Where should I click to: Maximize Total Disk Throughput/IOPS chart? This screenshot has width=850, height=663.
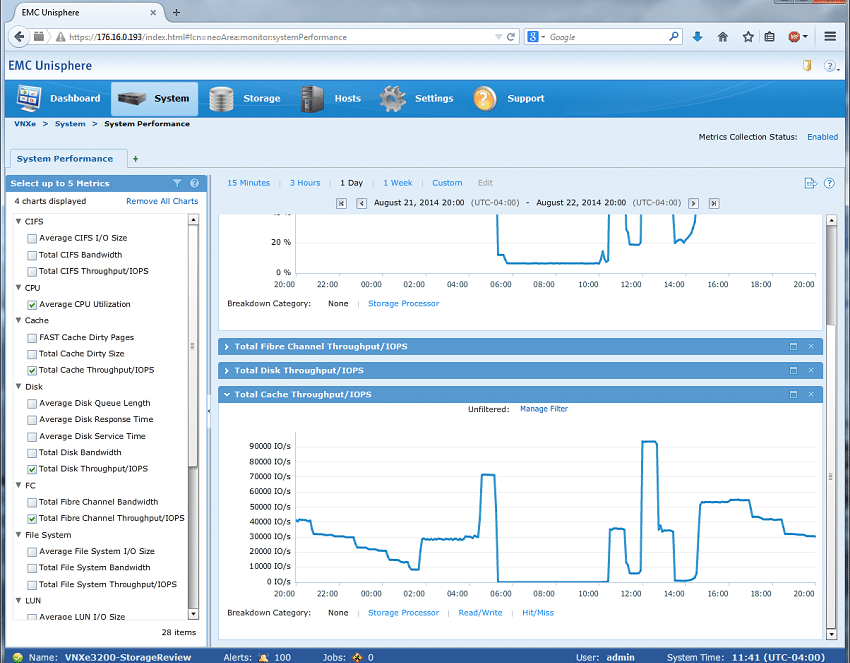[x=793, y=370]
